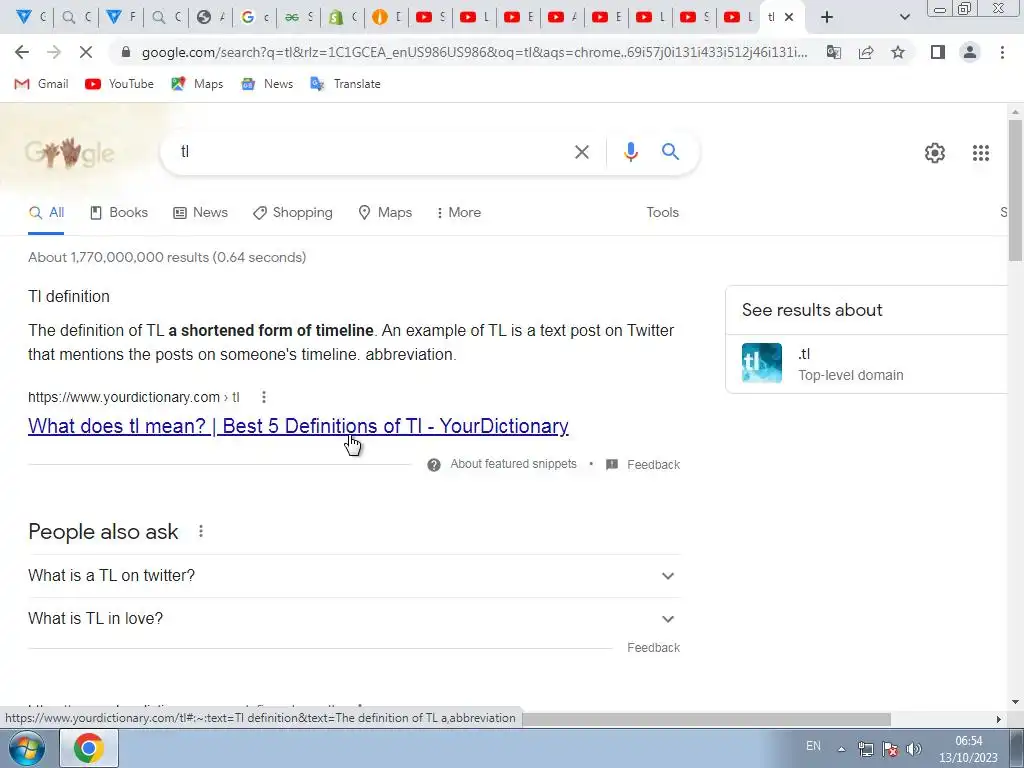Show hidden system tray icons
This screenshot has height=768, width=1024.
[x=842, y=749]
